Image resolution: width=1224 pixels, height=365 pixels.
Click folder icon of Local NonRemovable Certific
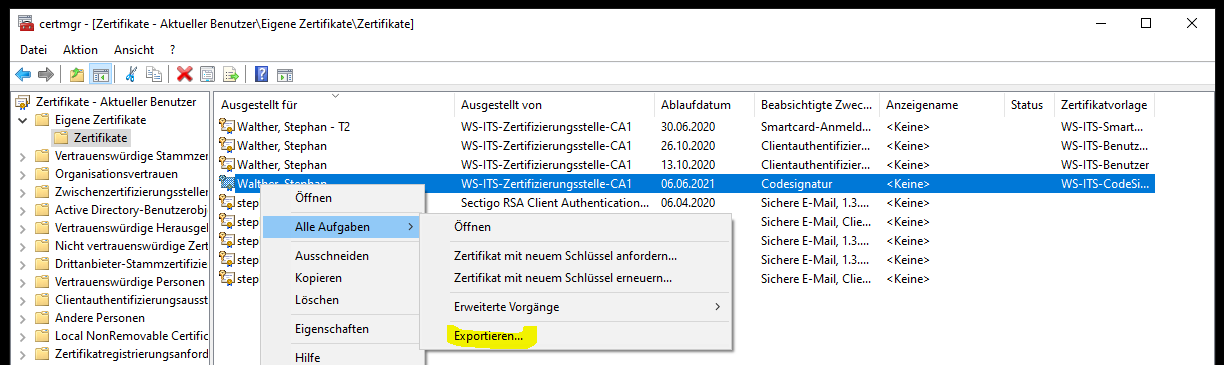click(42, 336)
